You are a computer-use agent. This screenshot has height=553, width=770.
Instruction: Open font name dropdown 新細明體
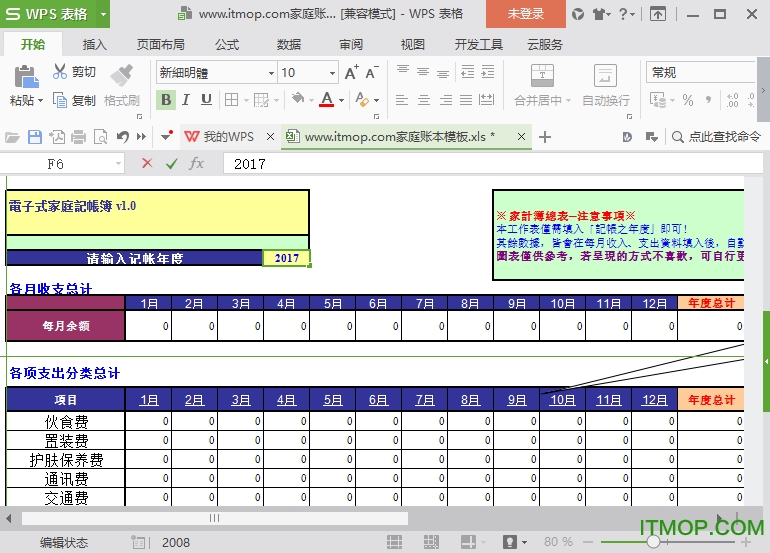pos(271,73)
